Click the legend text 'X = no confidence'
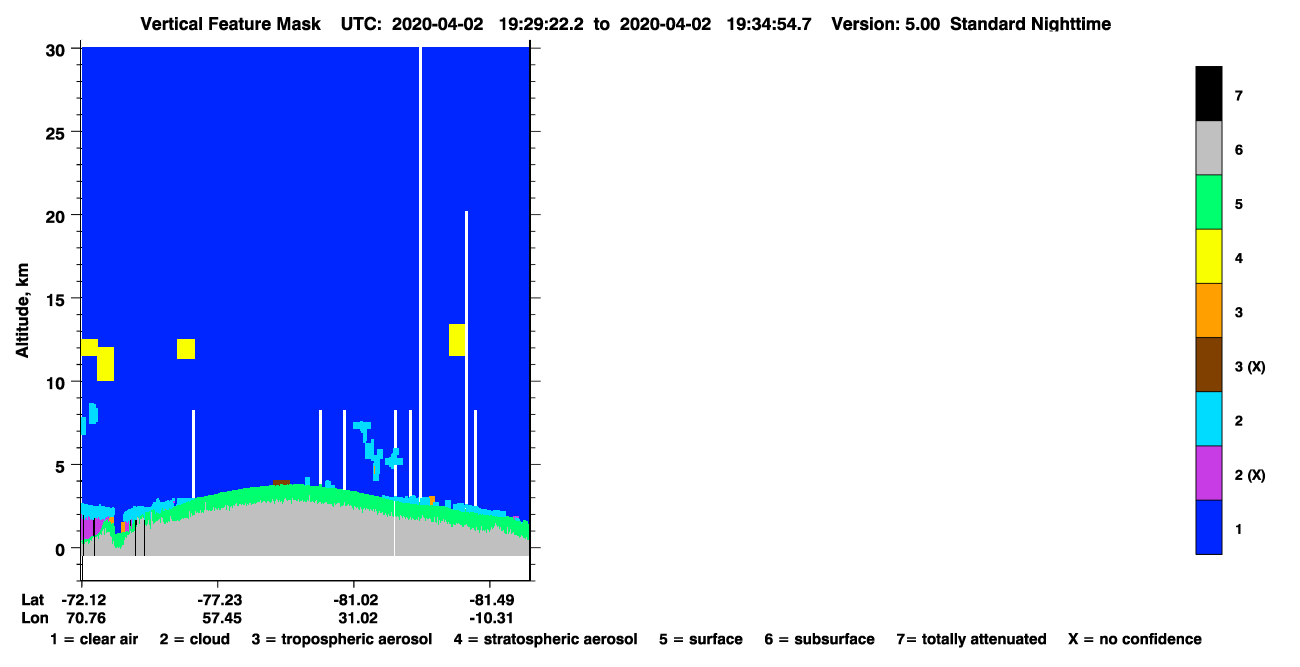Screen dimensions: 1300x667 point(1135,639)
